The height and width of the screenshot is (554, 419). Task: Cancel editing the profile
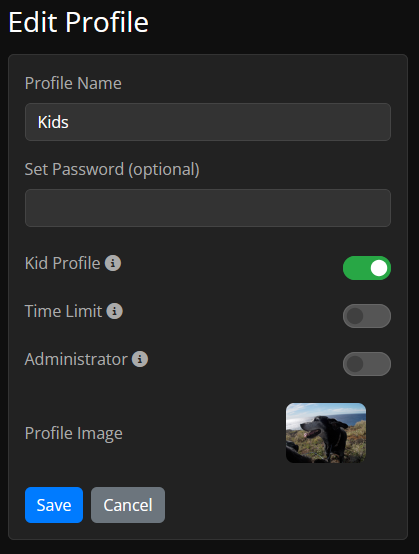click(x=128, y=505)
